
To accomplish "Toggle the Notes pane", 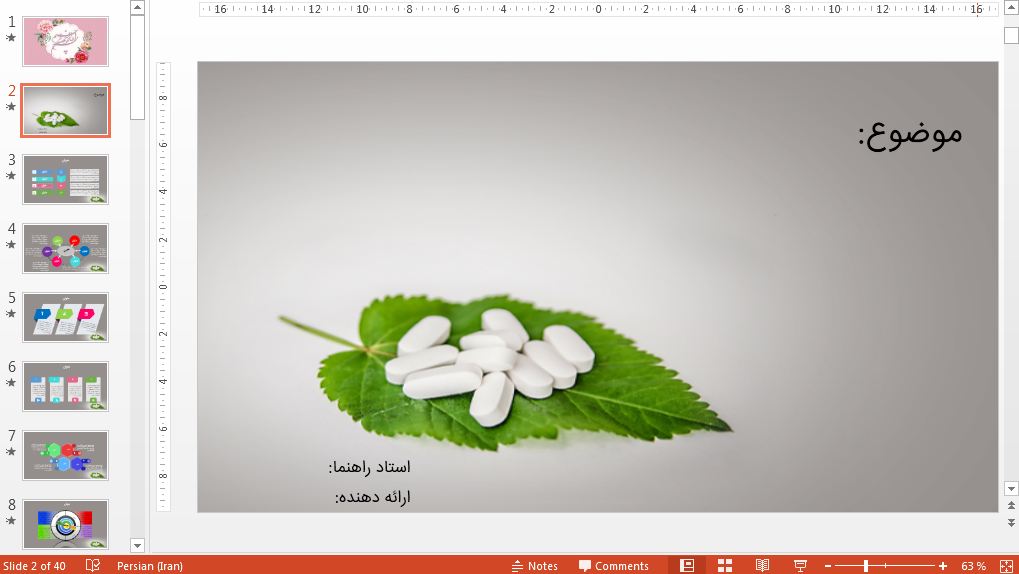I will click(534, 566).
